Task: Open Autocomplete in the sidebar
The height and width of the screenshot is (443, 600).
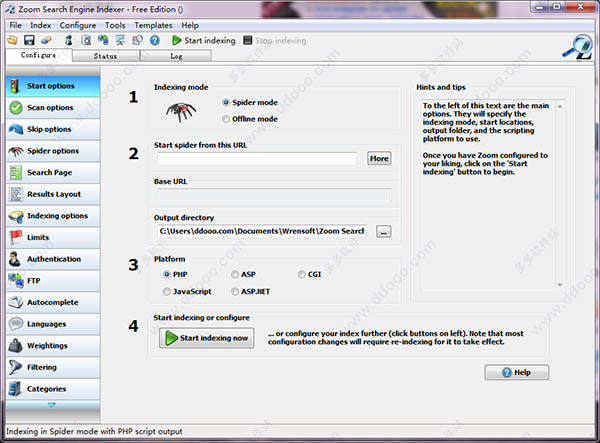Action: coord(53,302)
